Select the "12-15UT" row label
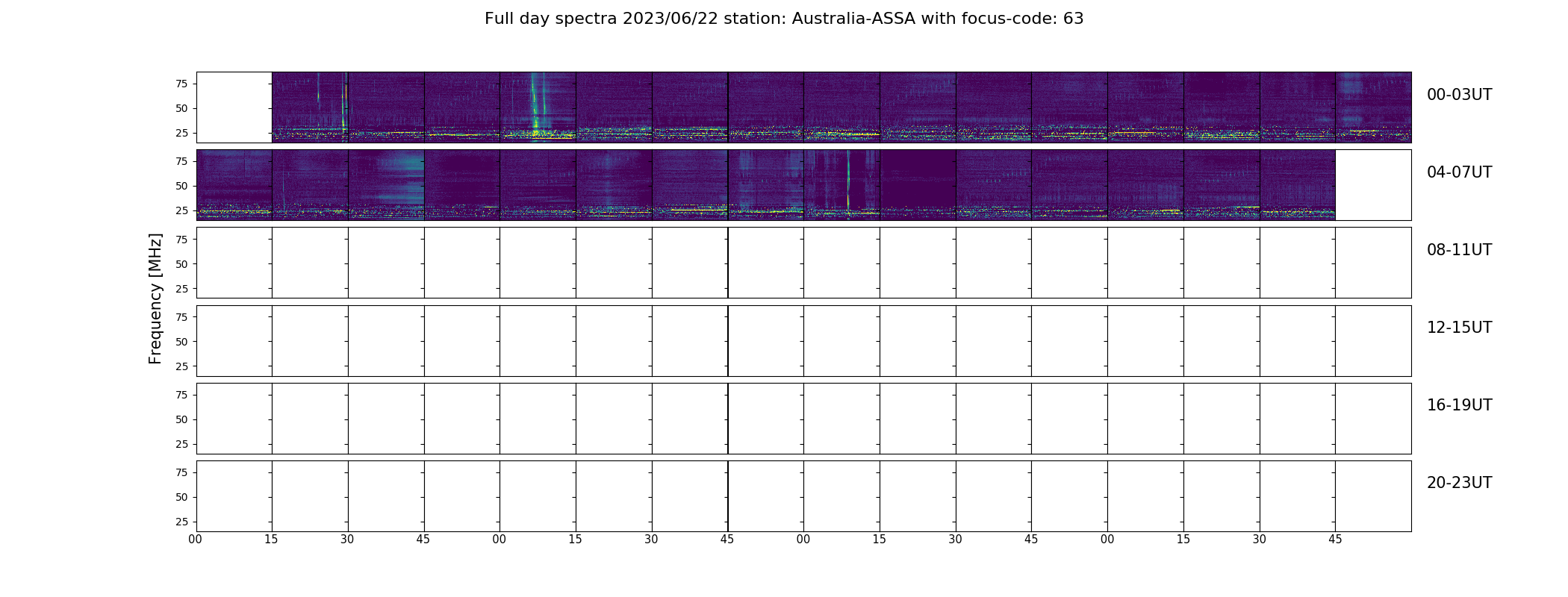 pyautogui.click(x=1459, y=328)
